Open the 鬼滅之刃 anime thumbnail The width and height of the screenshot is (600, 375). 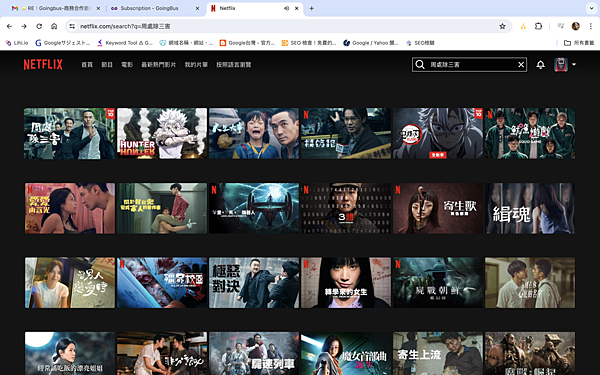[x=438, y=133]
